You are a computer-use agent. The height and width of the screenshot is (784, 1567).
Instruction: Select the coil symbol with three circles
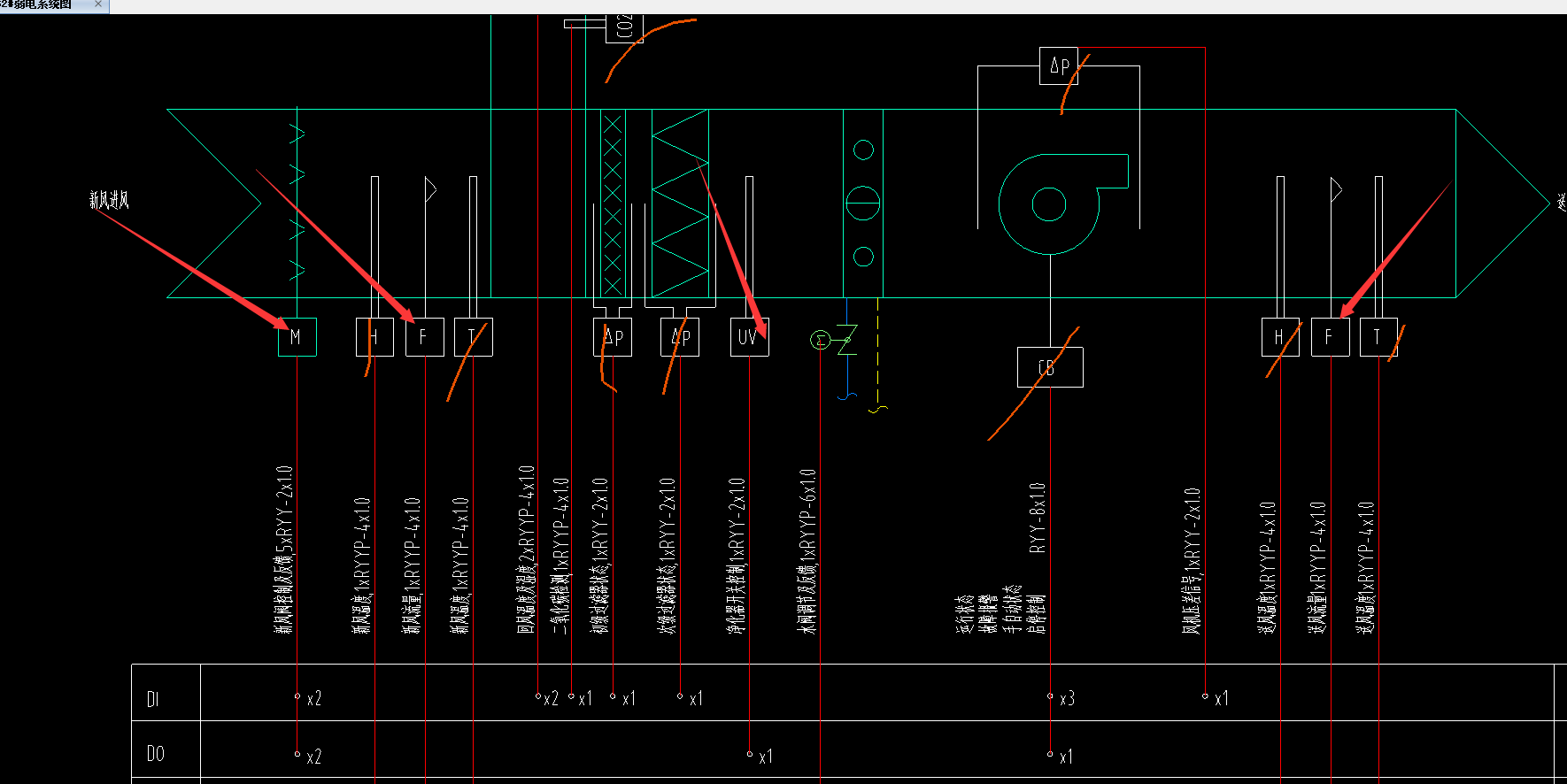[863, 204]
